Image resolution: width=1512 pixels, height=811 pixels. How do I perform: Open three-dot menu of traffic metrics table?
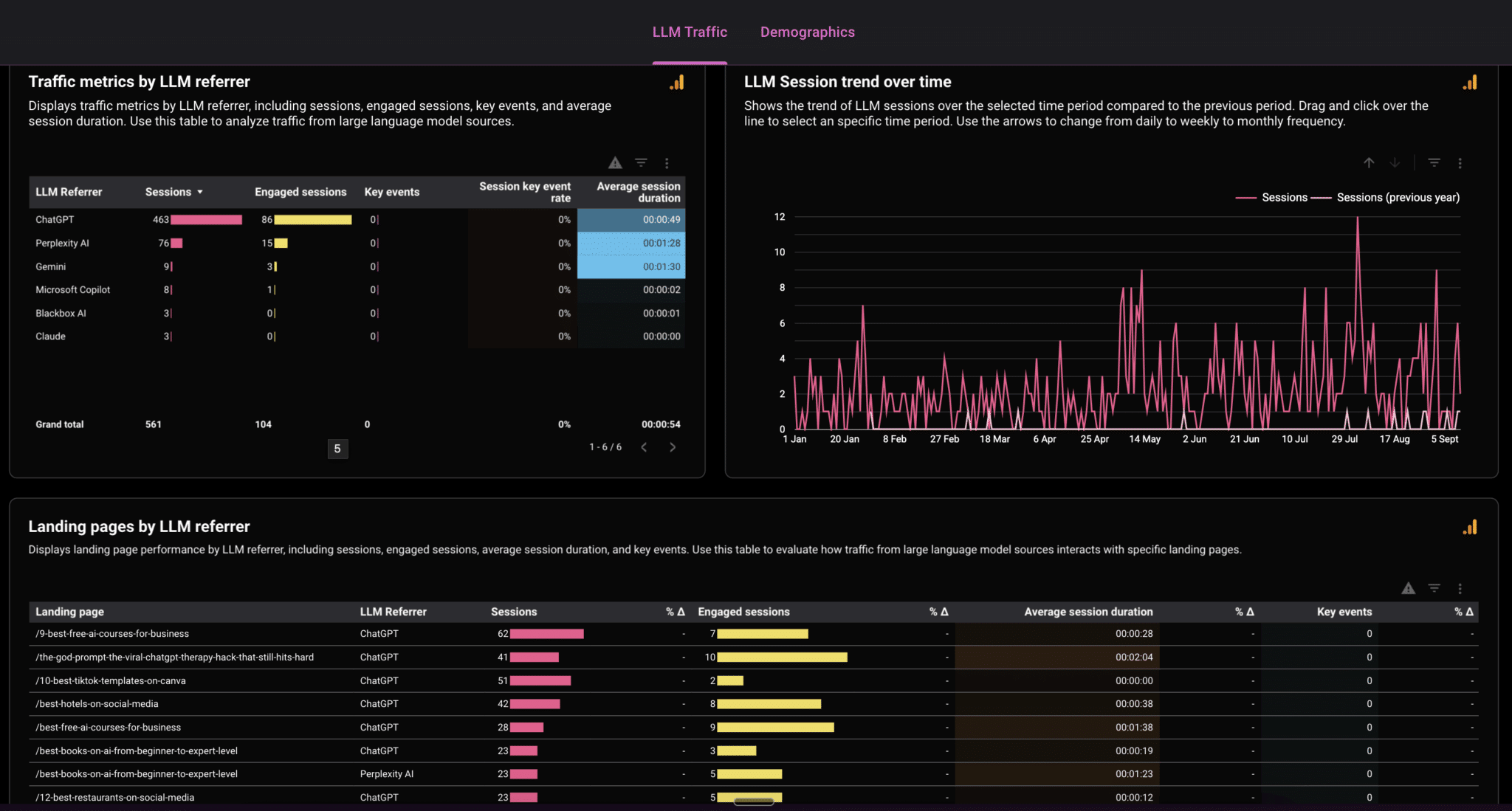(x=667, y=163)
